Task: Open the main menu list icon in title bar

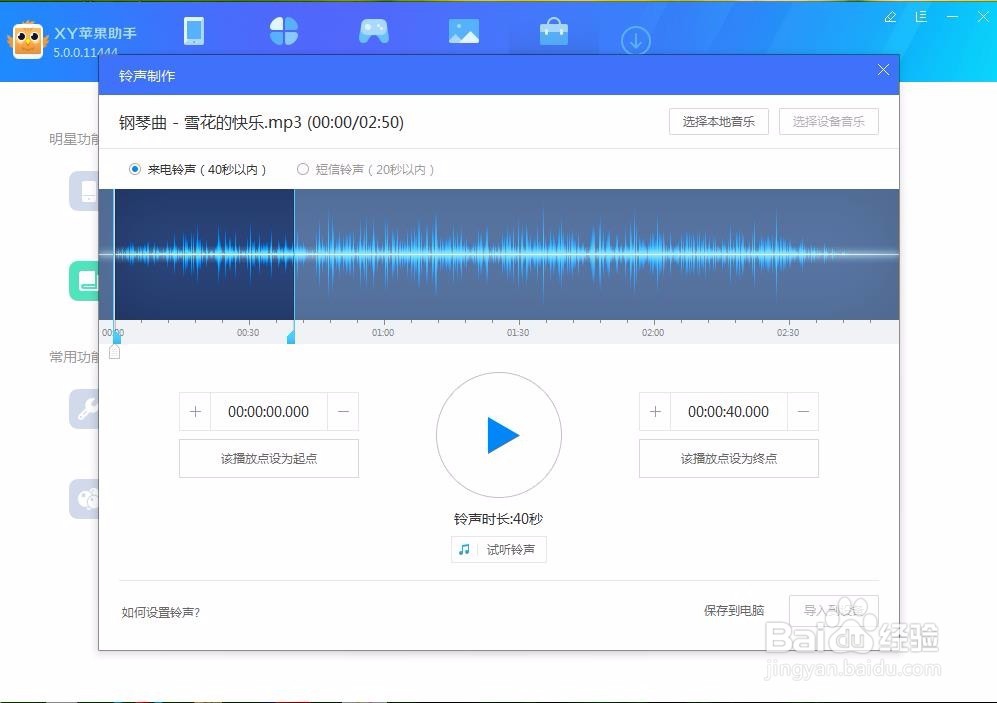Action: [921, 17]
